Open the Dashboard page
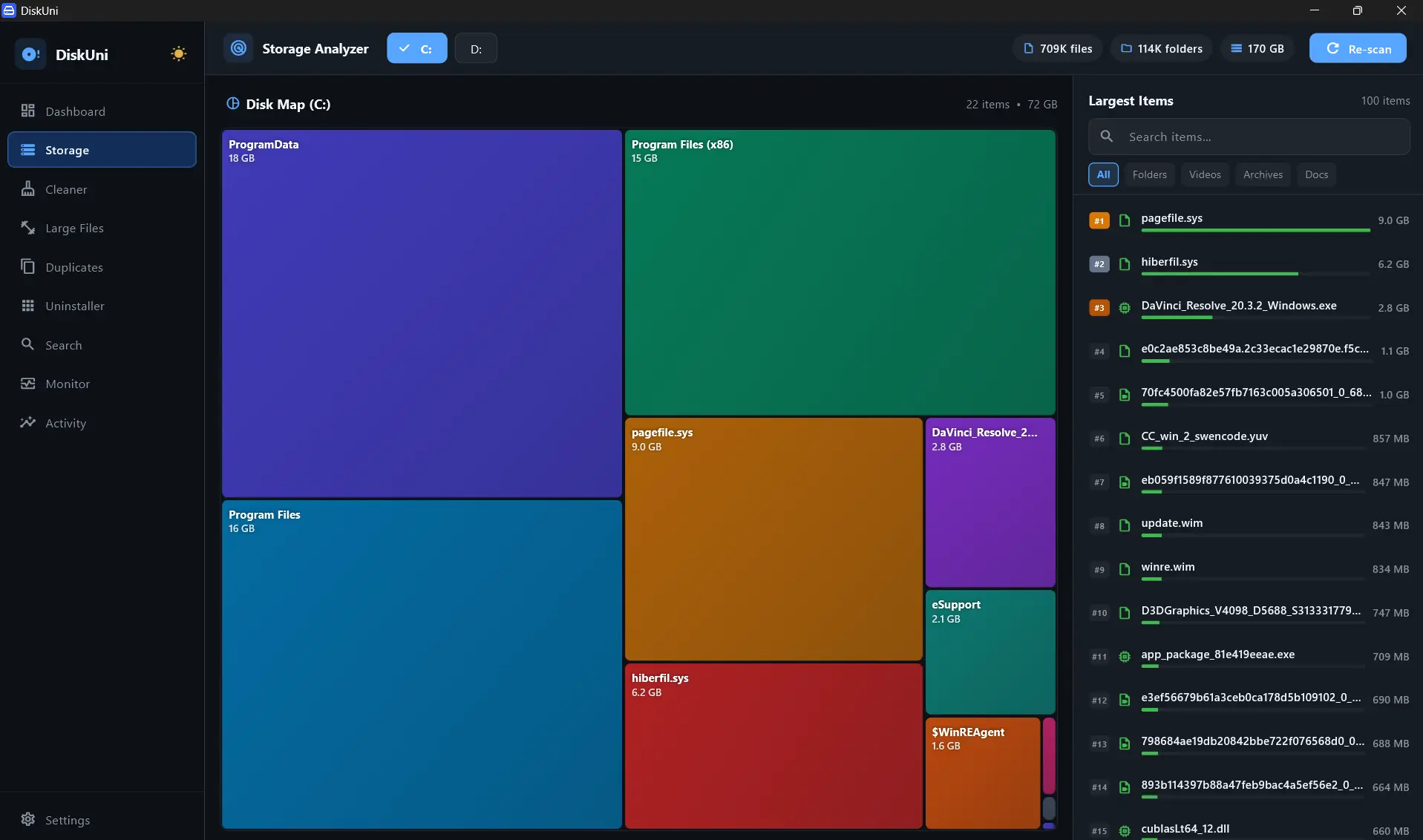The image size is (1423, 840). [x=102, y=111]
